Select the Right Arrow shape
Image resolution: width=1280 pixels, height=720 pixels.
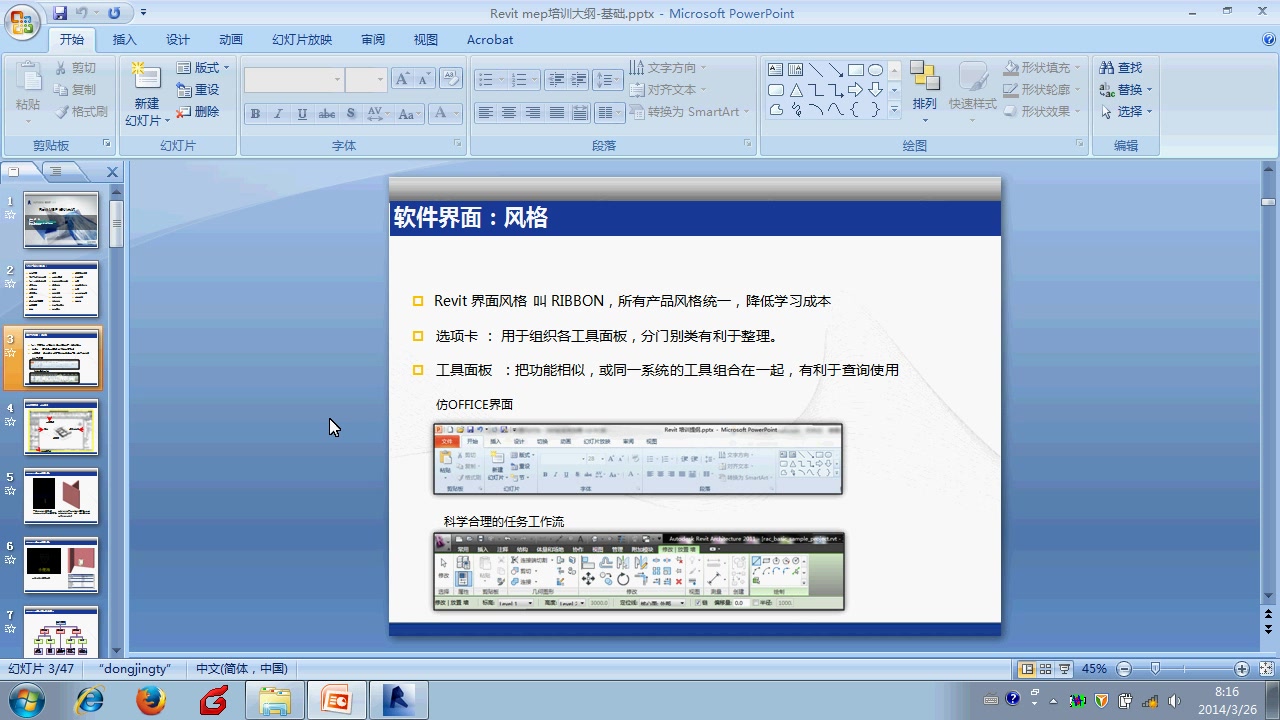(x=856, y=90)
